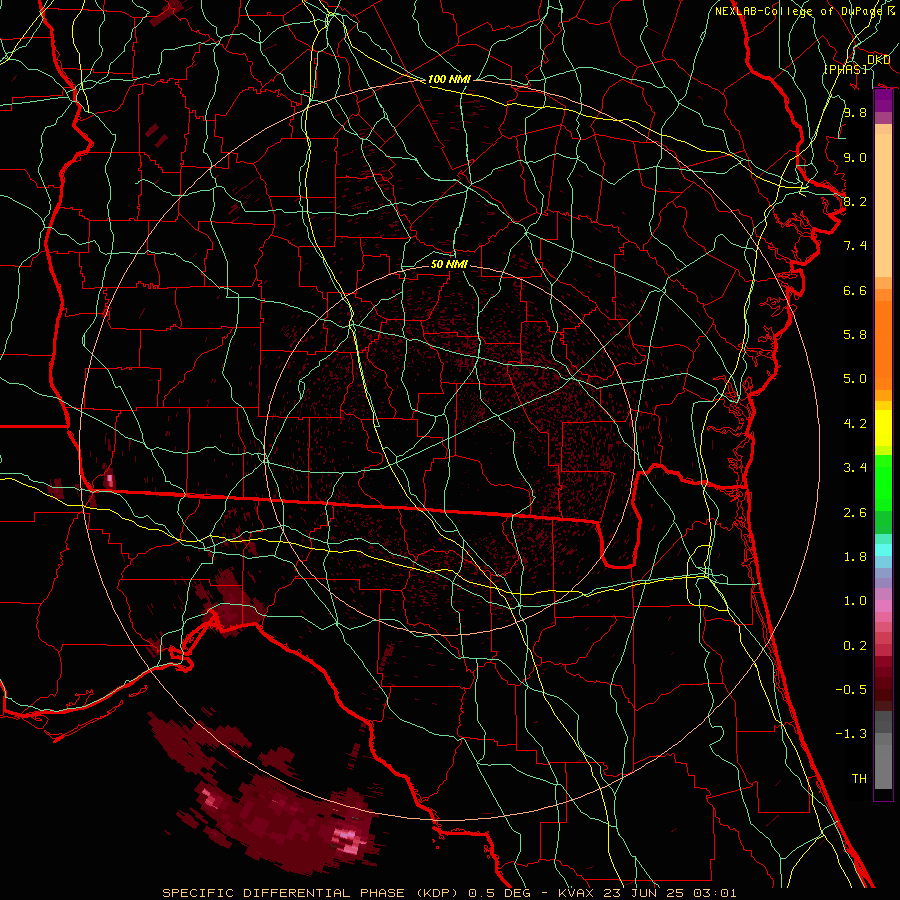The width and height of the screenshot is (900, 900).
Task: Click the 9.8 value on the legend
Action: point(855,112)
